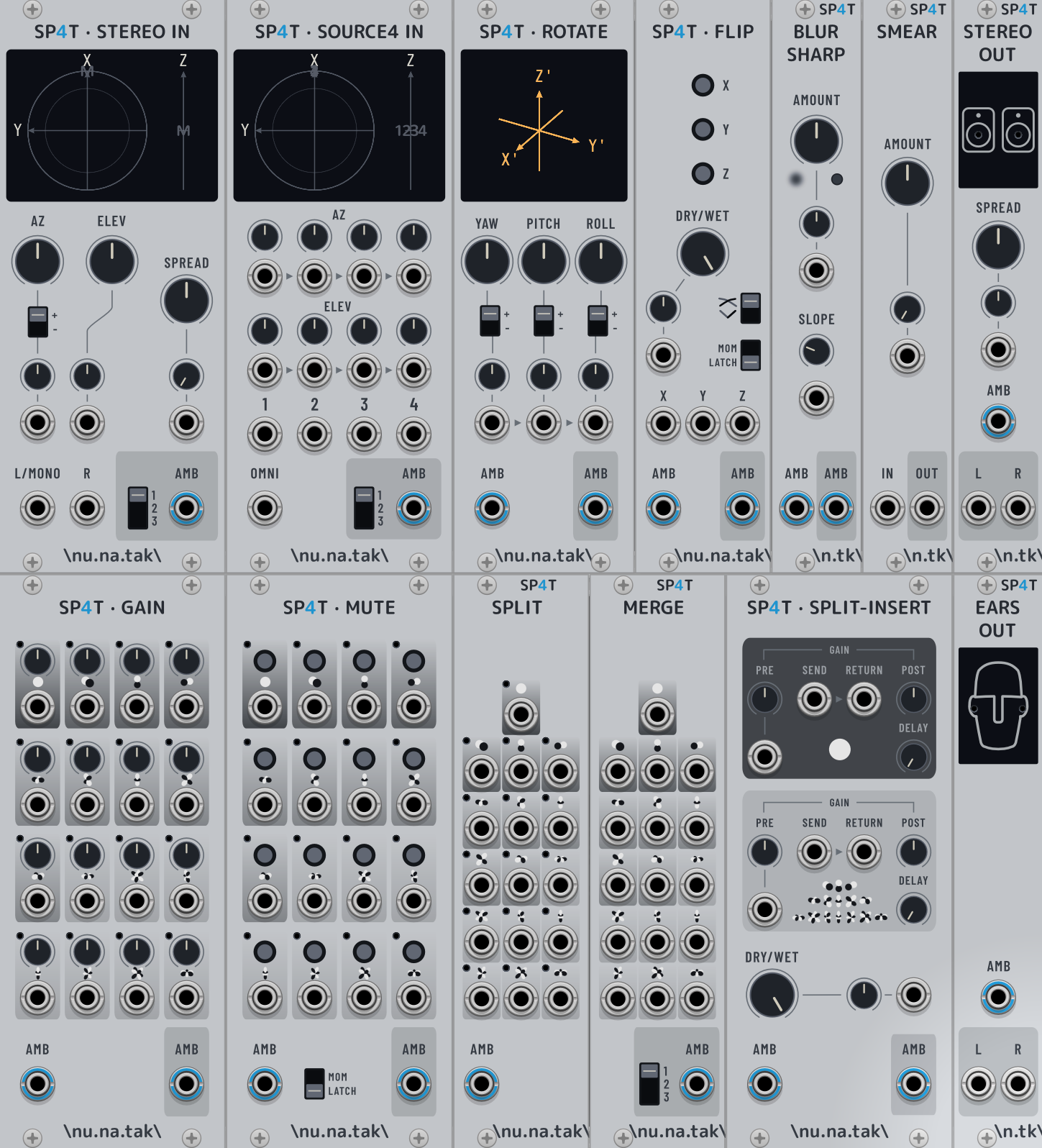Click the ROLL knob on SP4T Rotate
Viewport: 1042px width, 1148px height.
[600, 260]
